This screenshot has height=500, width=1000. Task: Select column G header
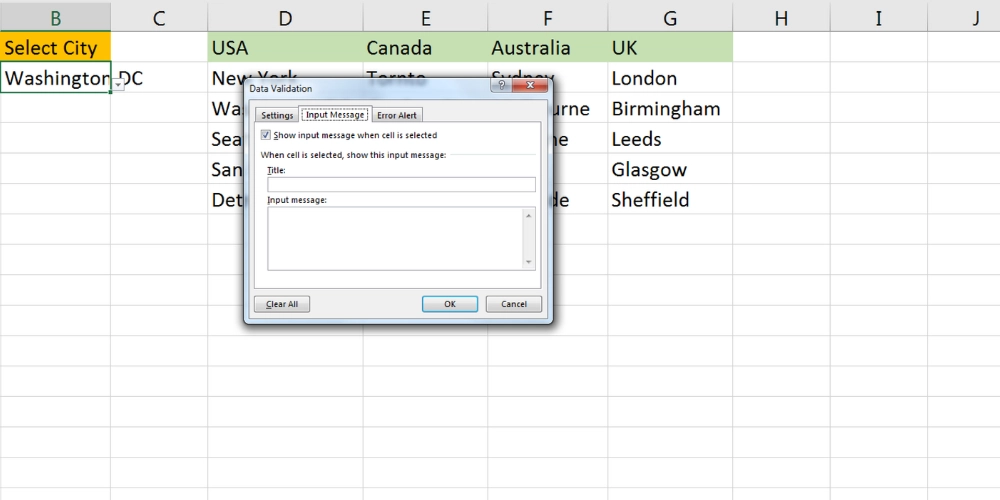(670, 16)
